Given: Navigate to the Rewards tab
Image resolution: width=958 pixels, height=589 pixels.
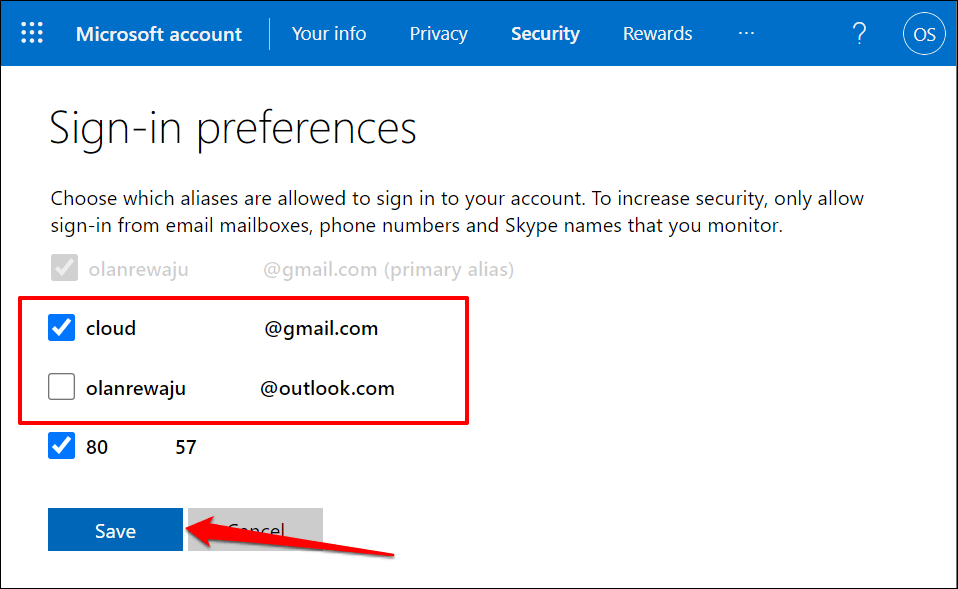Looking at the screenshot, I should pyautogui.click(x=657, y=34).
